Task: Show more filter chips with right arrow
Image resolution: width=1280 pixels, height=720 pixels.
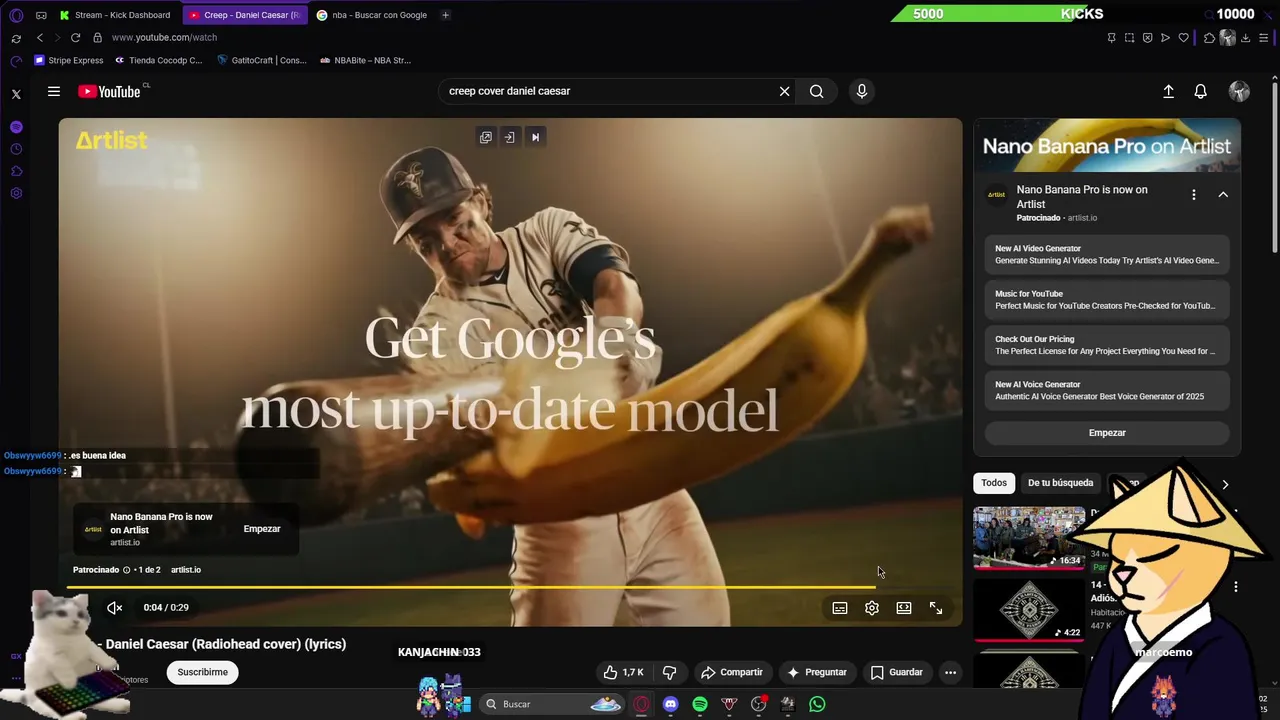Action: (1225, 484)
